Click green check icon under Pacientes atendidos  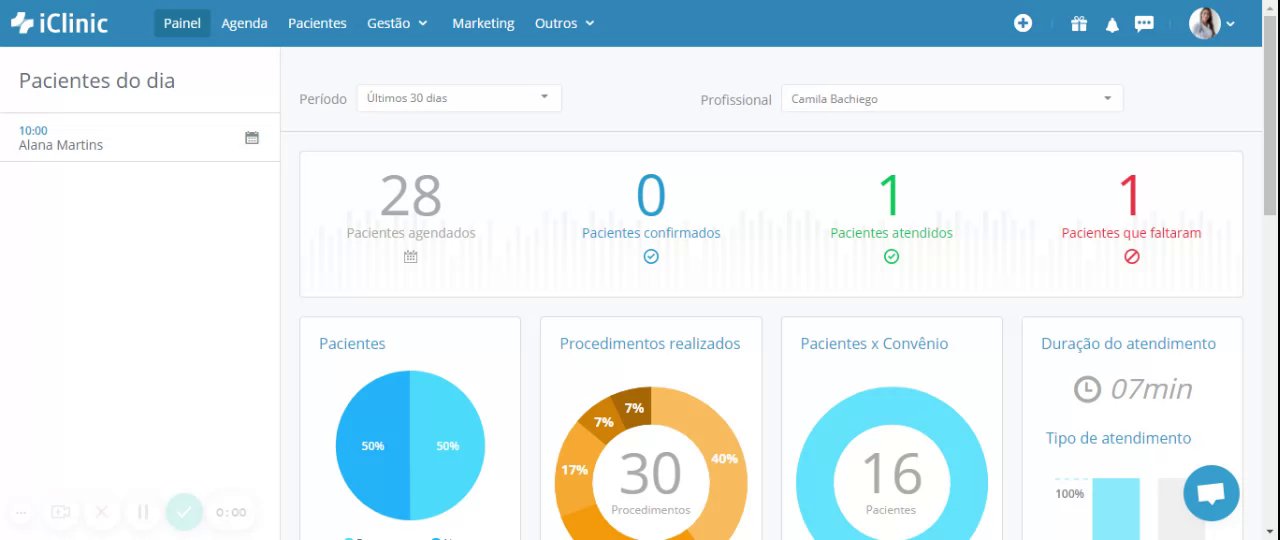(x=891, y=257)
